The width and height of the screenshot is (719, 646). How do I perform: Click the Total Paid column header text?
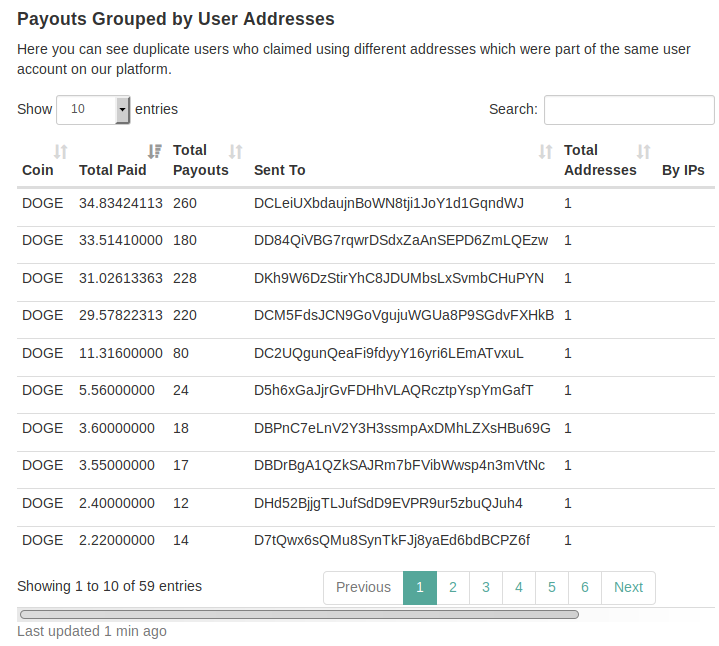(x=112, y=170)
